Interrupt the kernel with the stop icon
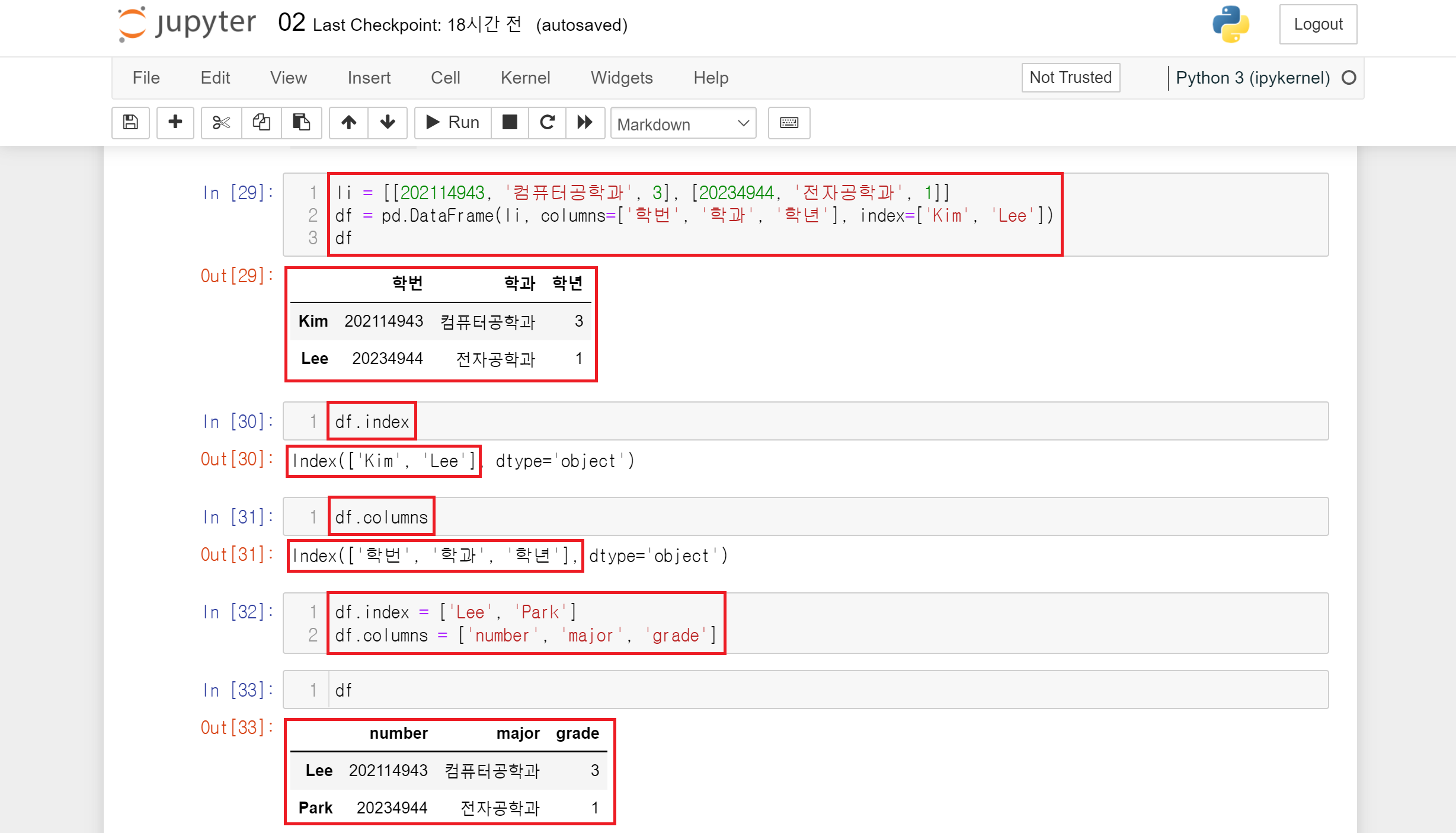This screenshot has width=1456, height=833. point(510,123)
